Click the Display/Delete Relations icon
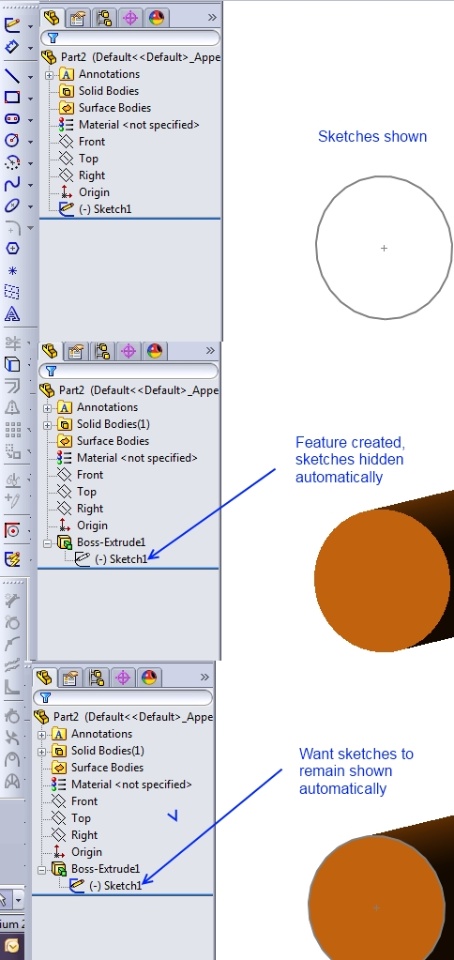The width and height of the screenshot is (454, 960). pos(12,481)
